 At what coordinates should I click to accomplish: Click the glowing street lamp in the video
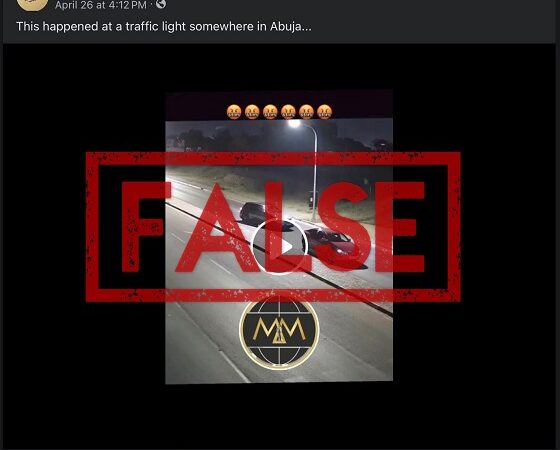(x=294, y=124)
